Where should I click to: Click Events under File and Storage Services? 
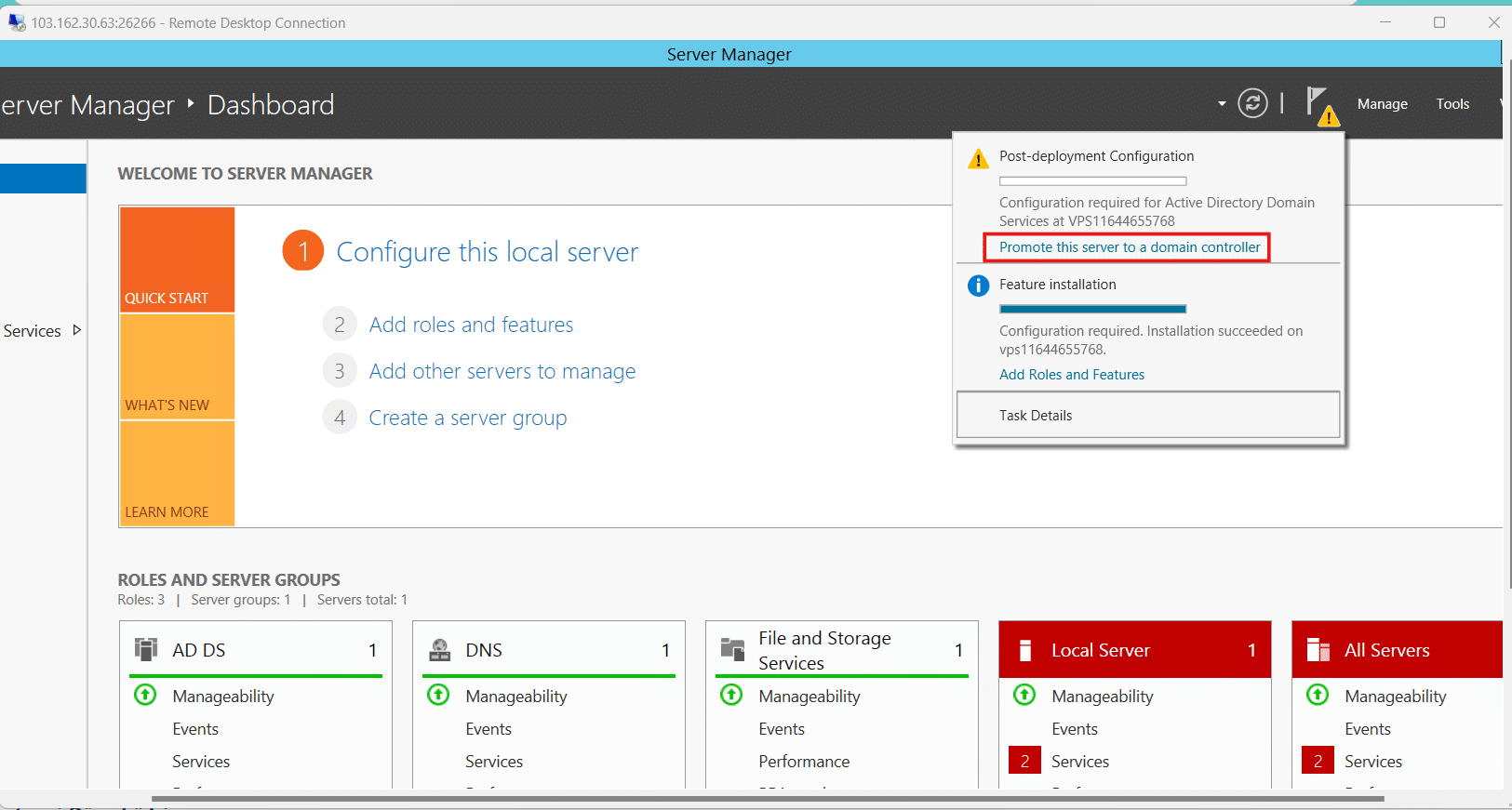[782, 729]
